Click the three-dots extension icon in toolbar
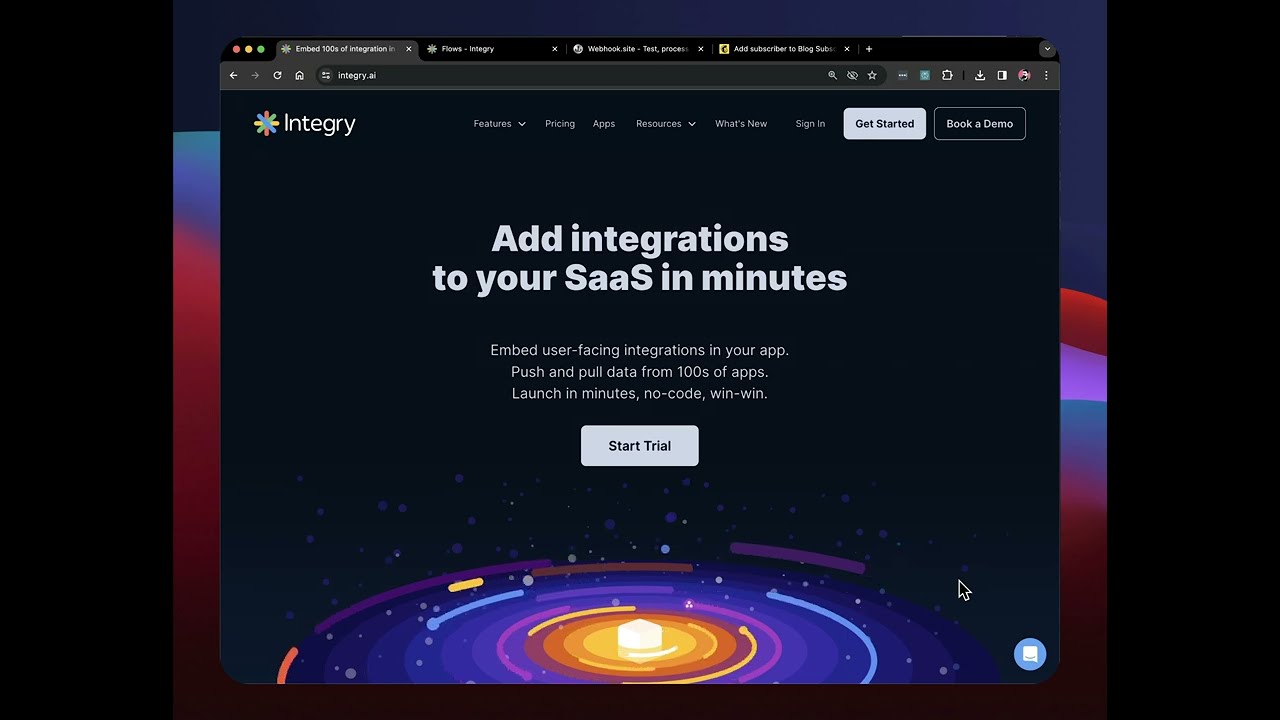Image resolution: width=1280 pixels, height=720 pixels. (x=903, y=75)
